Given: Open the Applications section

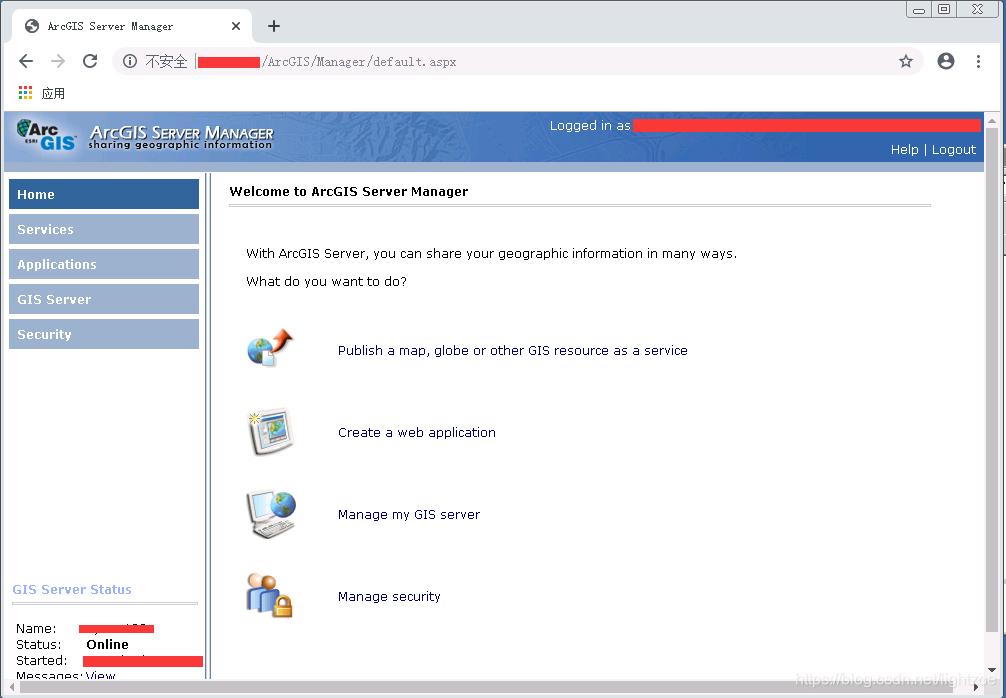Looking at the screenshot, I should (x=104, y=264).
